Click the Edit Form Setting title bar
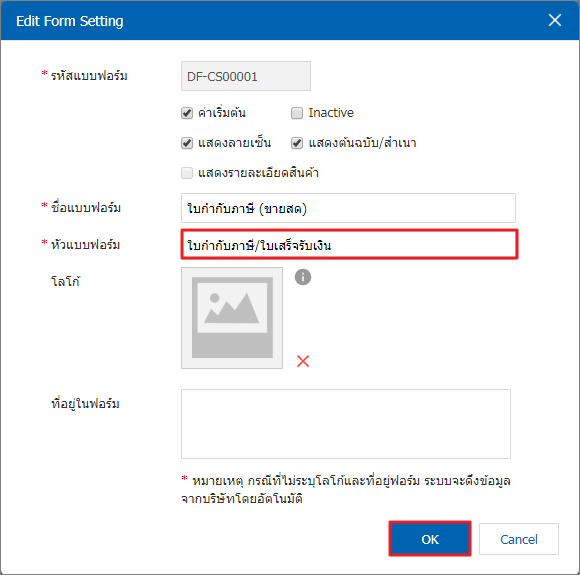 pyautogui.click(x=290, y=20)
